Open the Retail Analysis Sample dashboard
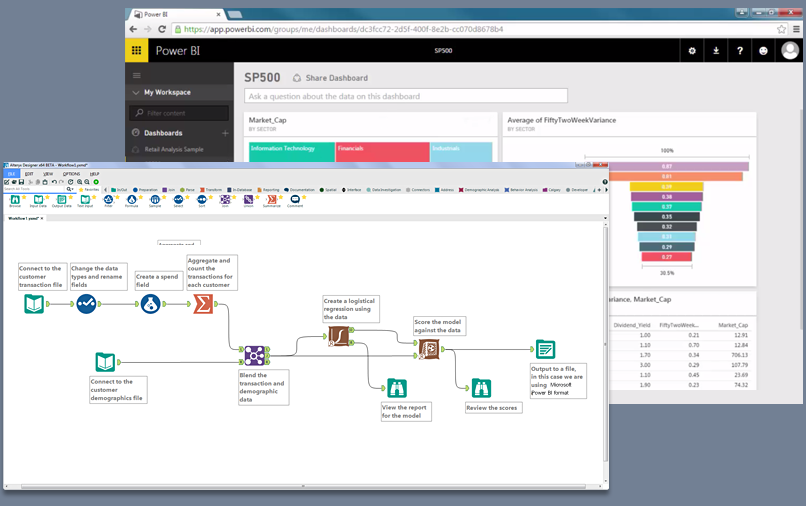 (174, 150)
